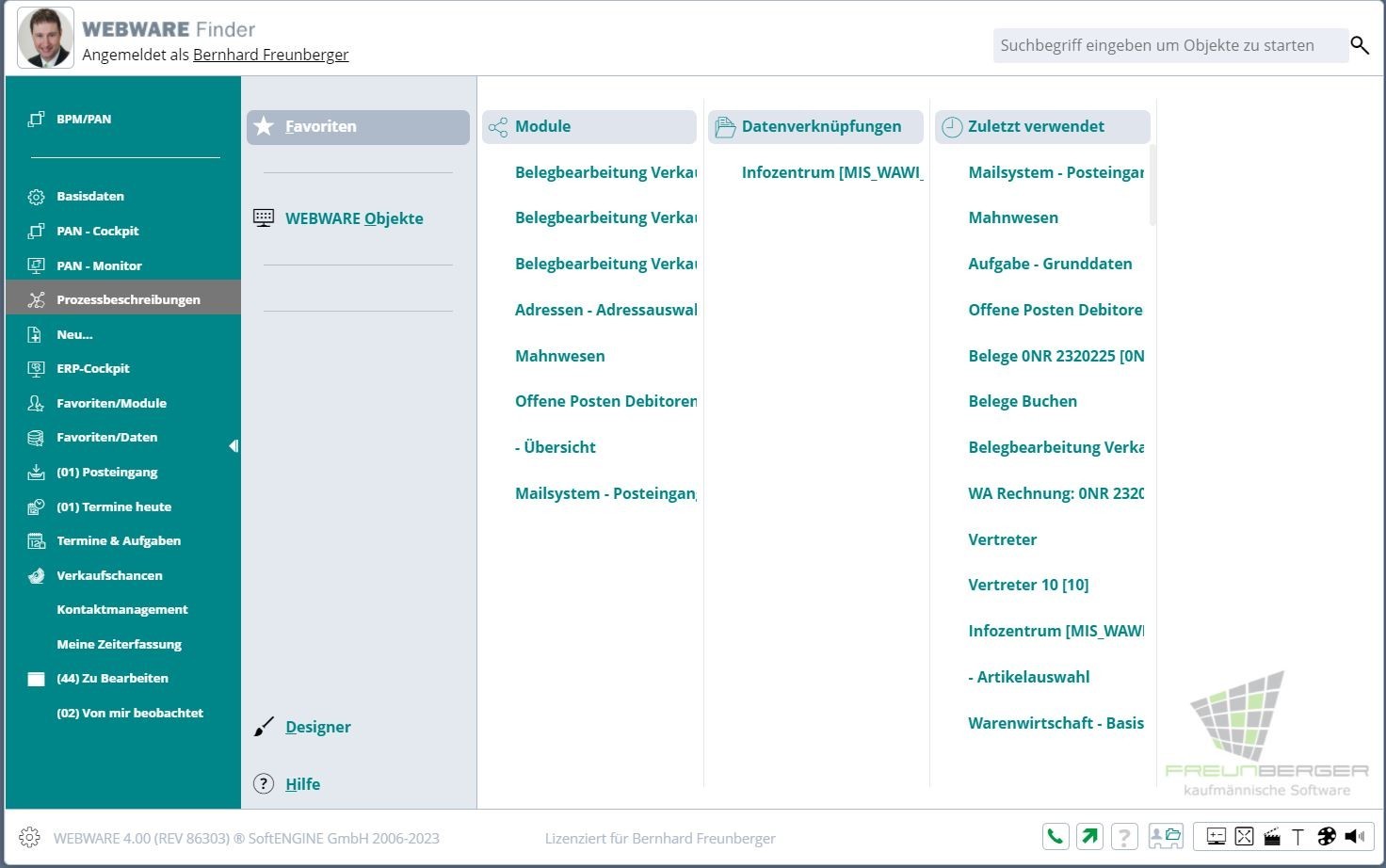1386x868 pixels.
Task: Click the greyed question mark button
Action: click(x=1124, y=836)
